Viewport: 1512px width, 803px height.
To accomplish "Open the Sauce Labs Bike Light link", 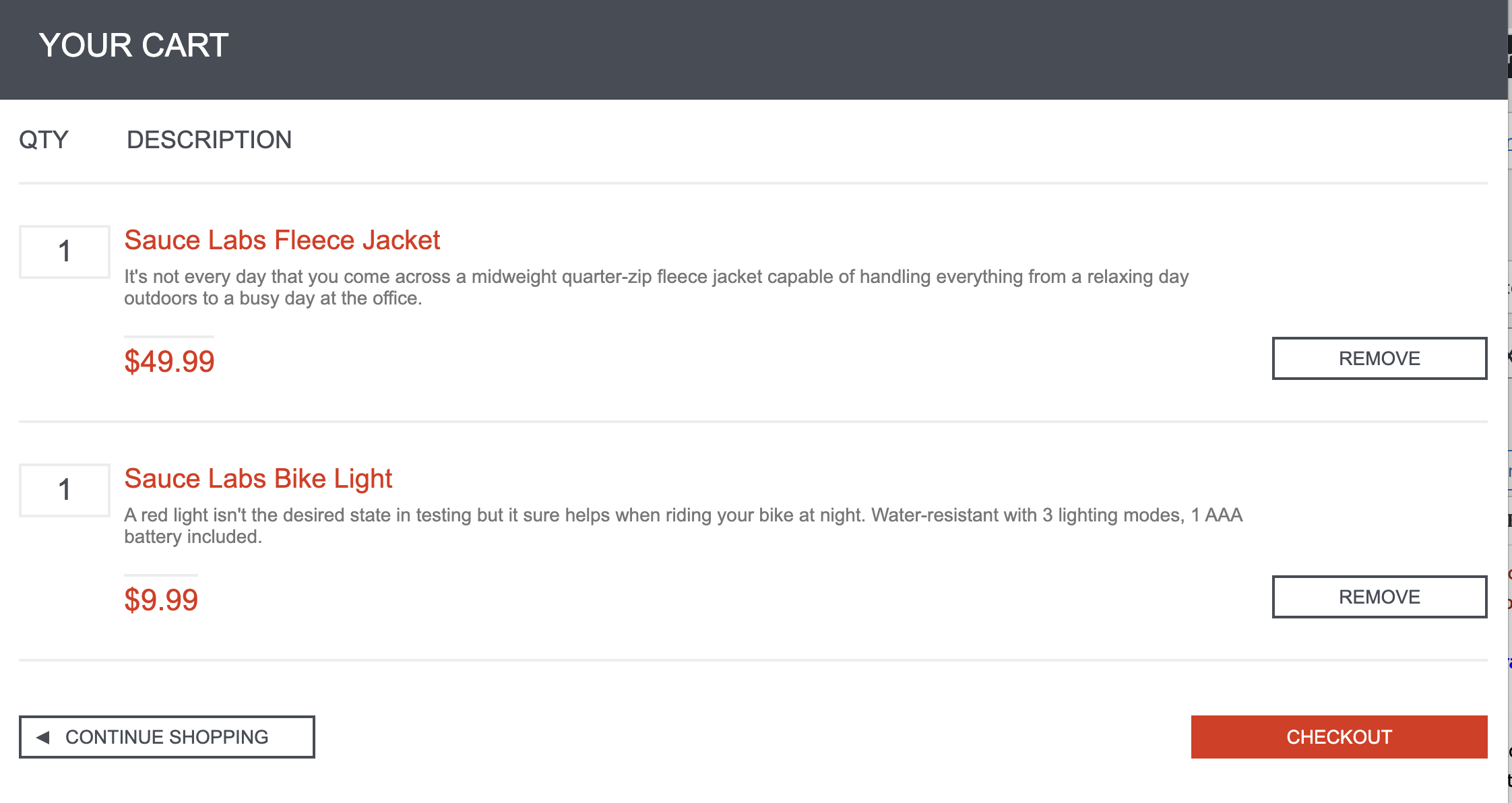I will point(258,479).
